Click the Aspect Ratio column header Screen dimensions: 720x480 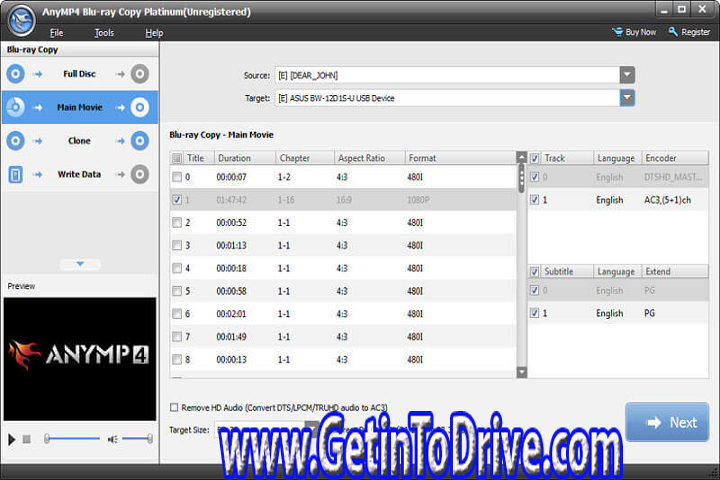coord(370,158)
